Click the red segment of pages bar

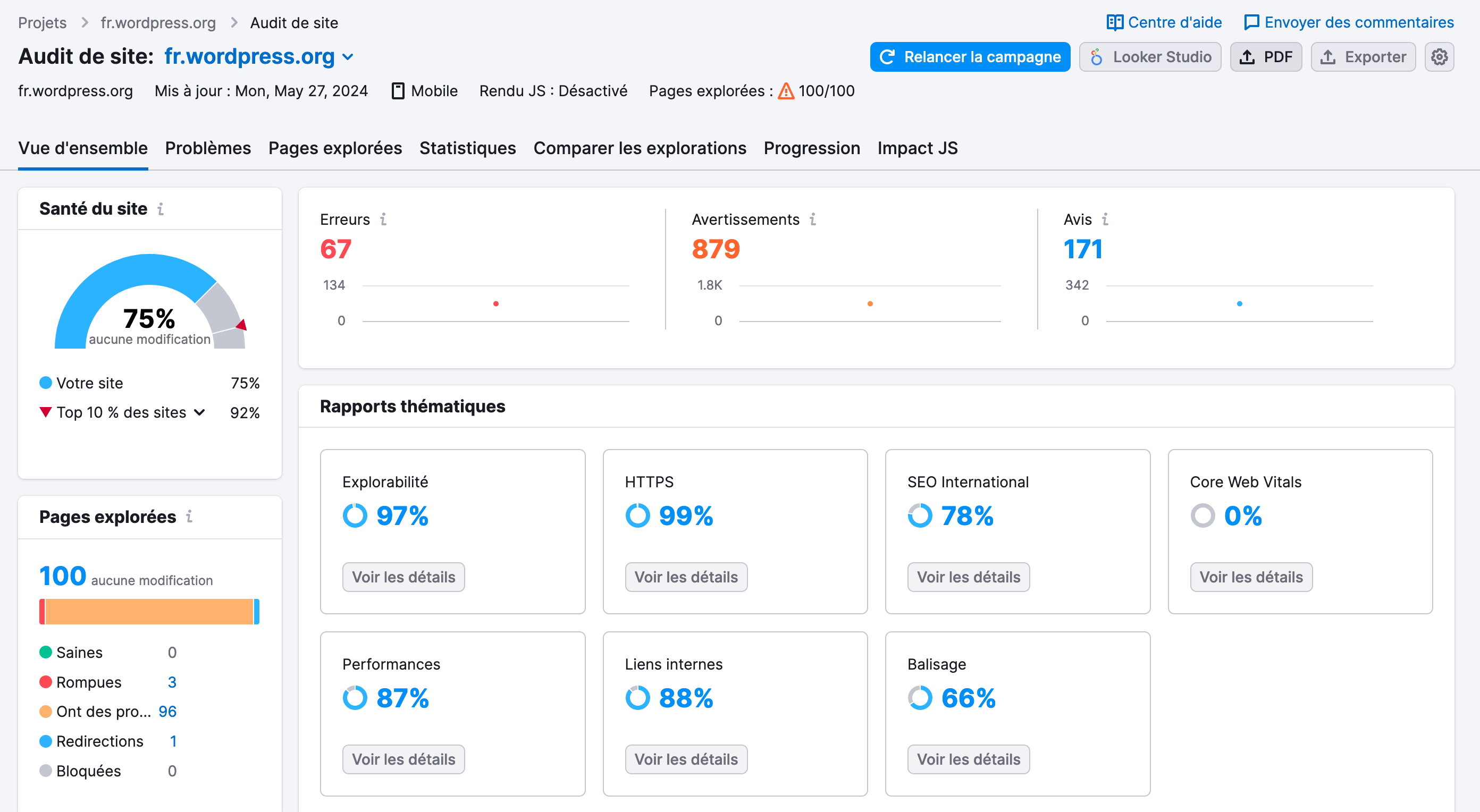point(42,612)
